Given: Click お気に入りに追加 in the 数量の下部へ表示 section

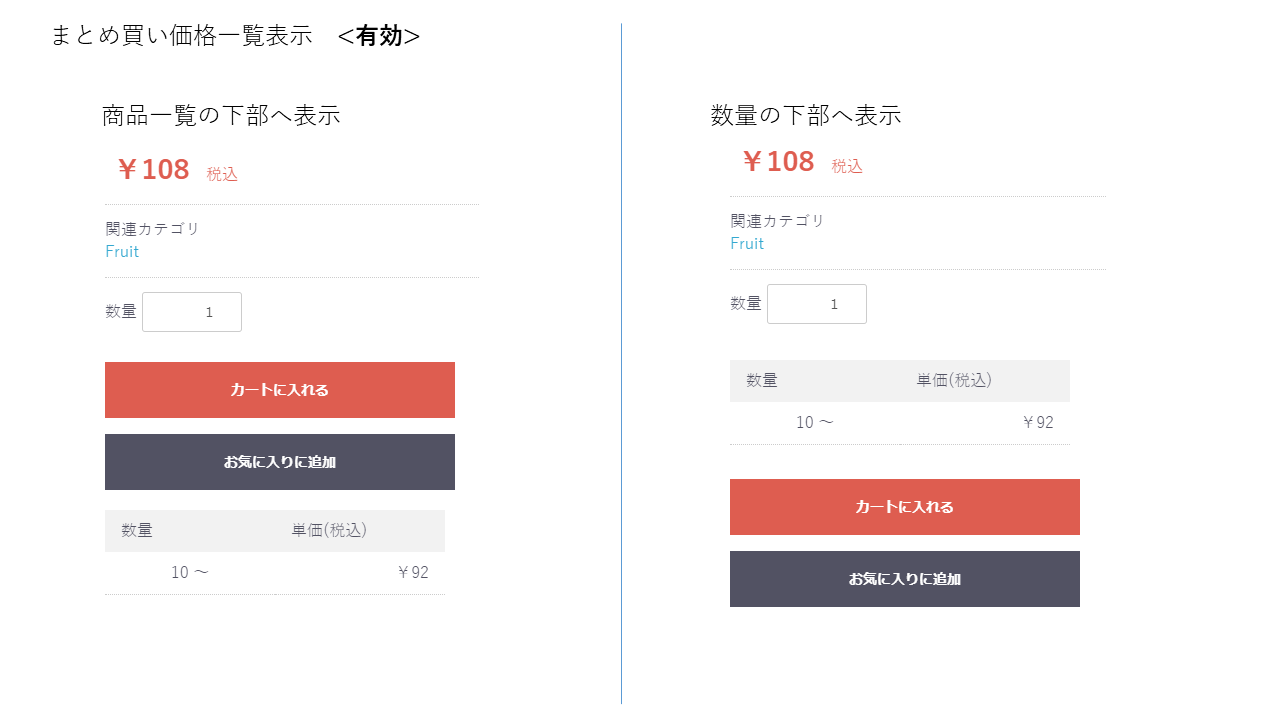Looking at the screenshot, I should 905,579.
